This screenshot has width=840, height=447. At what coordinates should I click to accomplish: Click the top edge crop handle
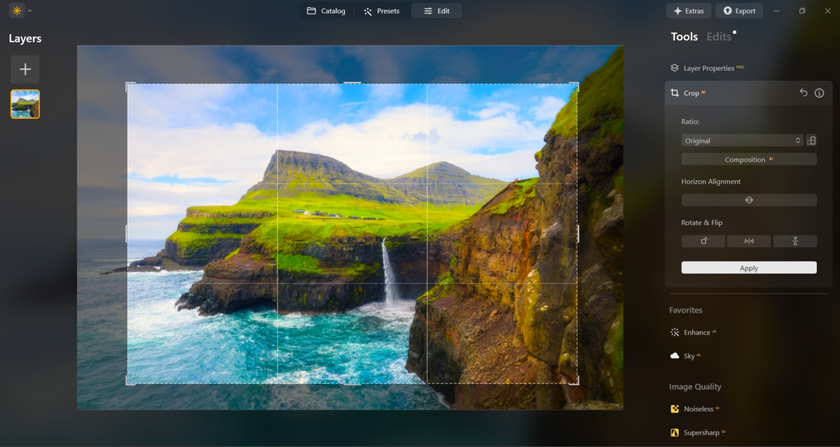[x=352, y=83]
